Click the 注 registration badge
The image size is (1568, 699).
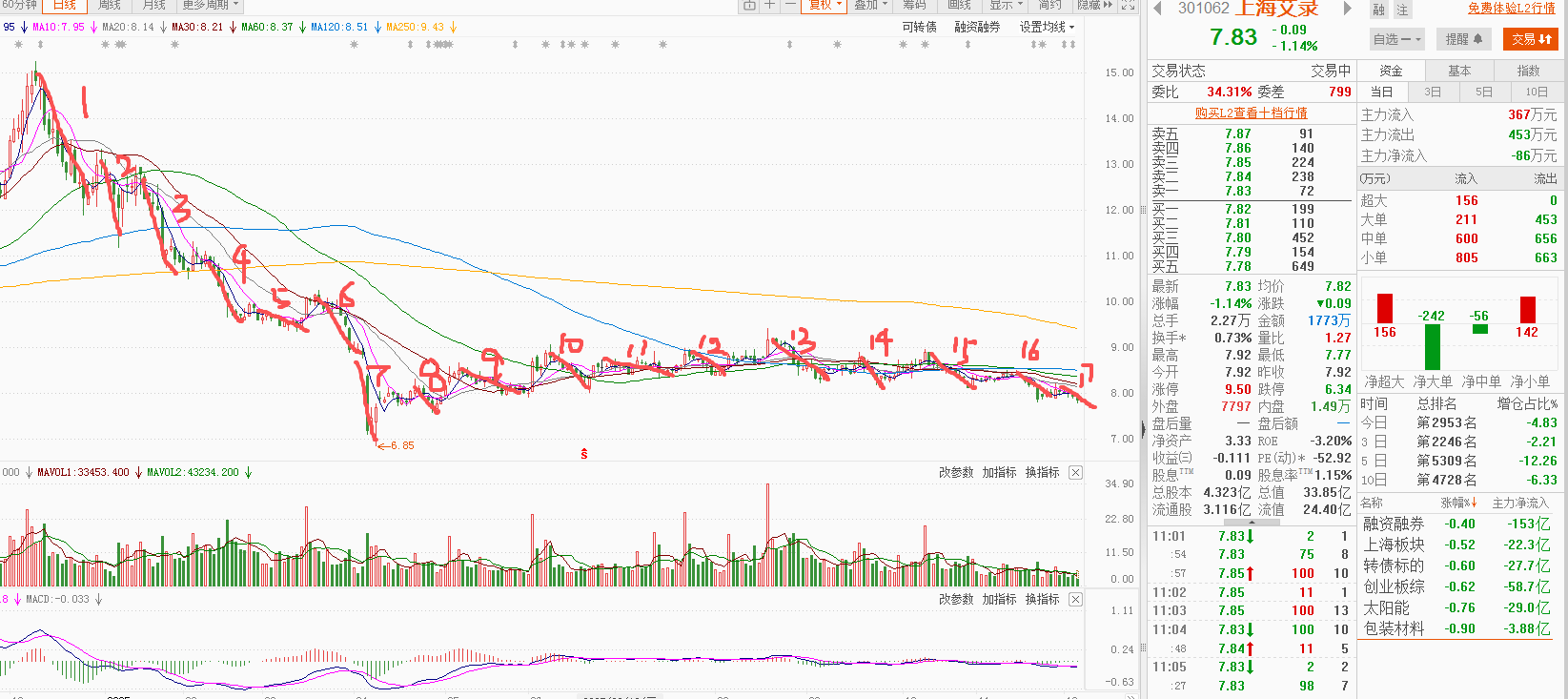1402,10
